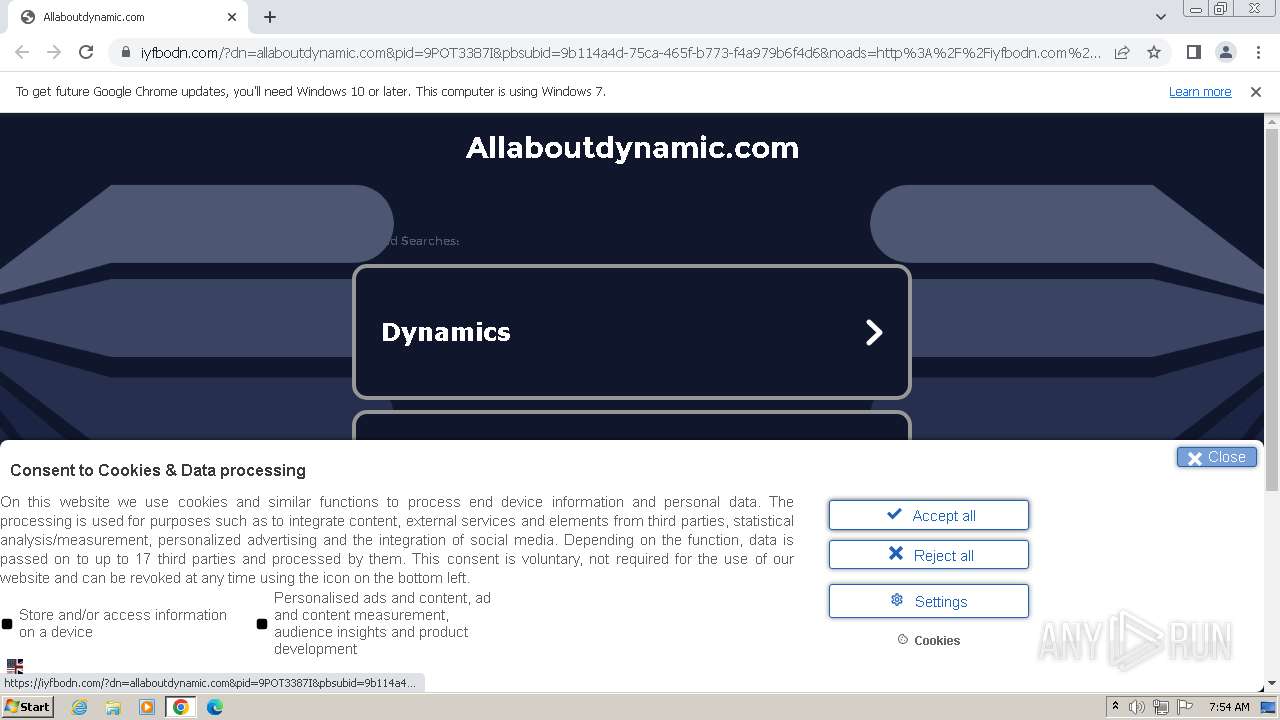Change language via flag icon
Viewport: 1280px width, 720px height.
(x=15, y=666)
